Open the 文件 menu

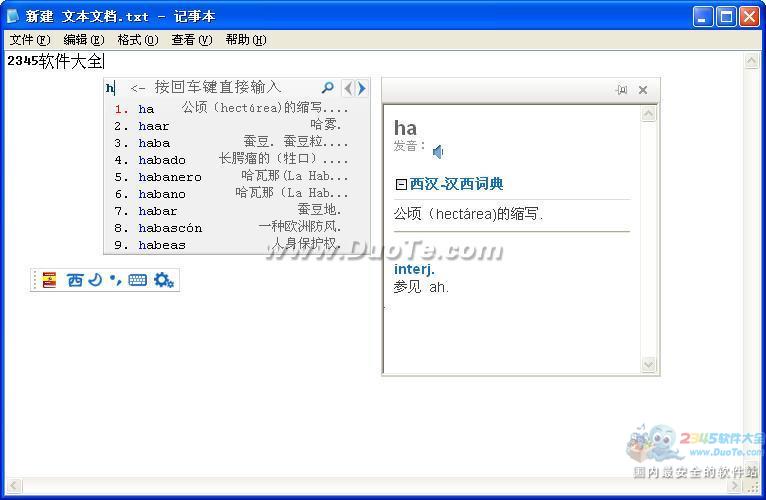coord(29,40)
